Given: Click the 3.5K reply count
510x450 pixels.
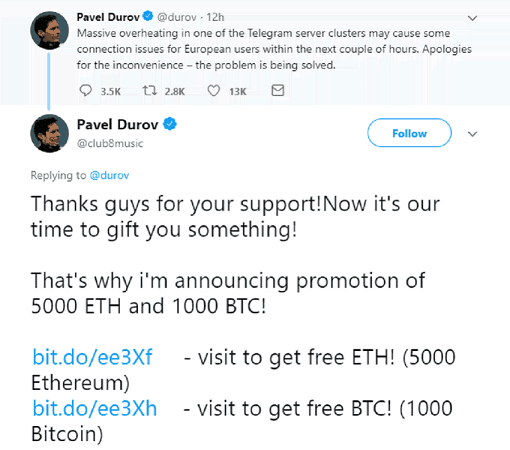Looking at the screenshot, I should point(111,91).
